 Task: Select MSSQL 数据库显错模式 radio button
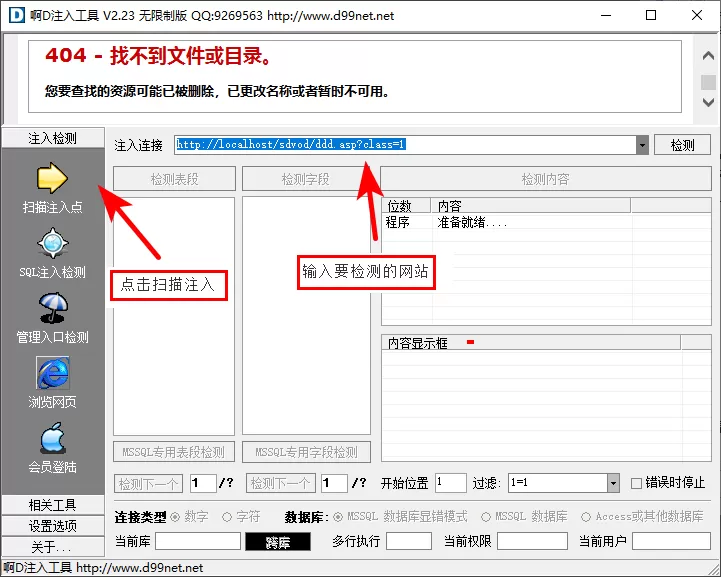(338, 517)
